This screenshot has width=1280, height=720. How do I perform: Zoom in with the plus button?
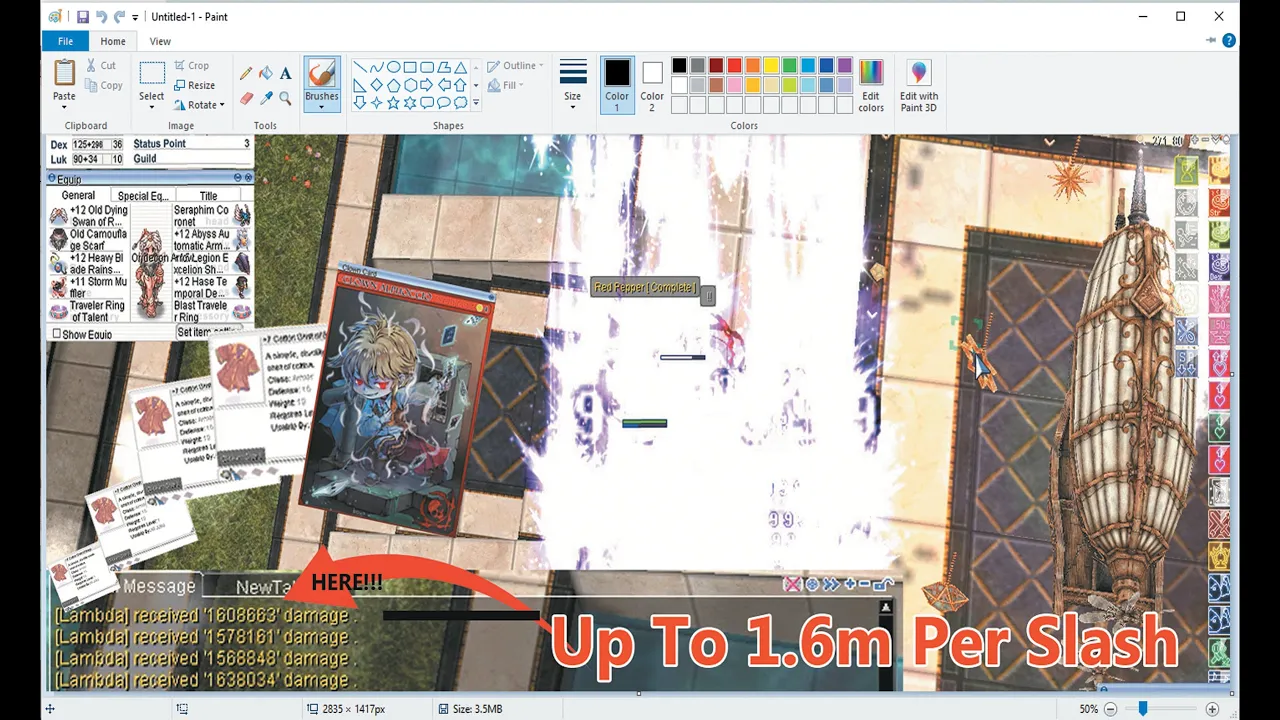click(1212, 709)
